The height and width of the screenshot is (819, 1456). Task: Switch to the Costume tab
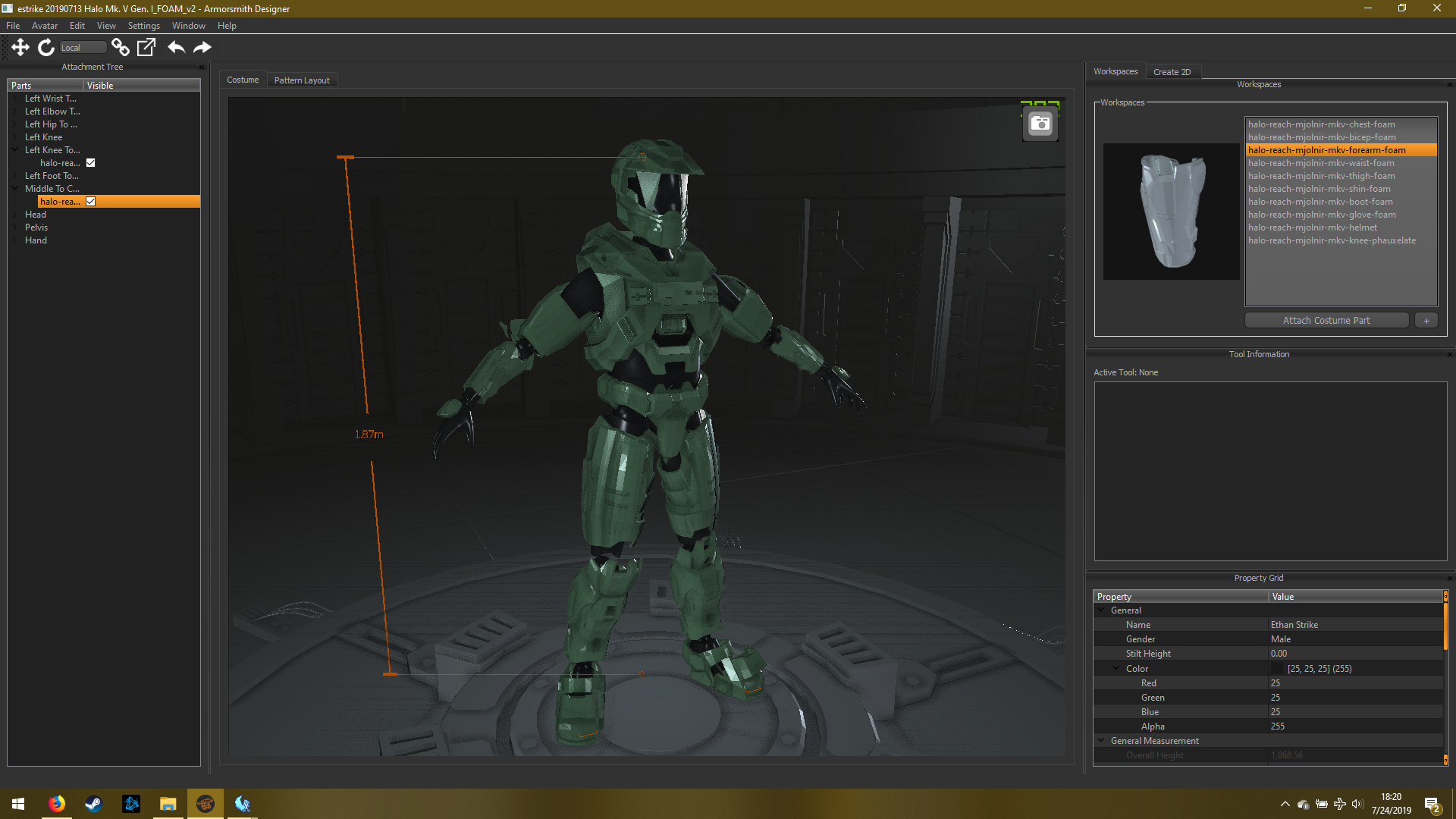point(243,80)
